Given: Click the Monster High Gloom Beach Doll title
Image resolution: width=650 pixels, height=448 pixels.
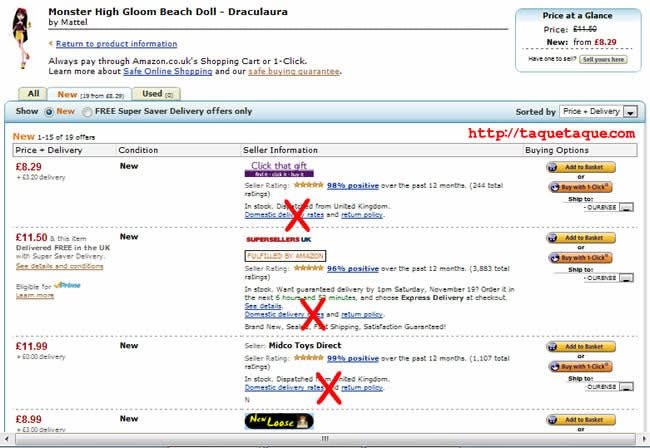Looking at the screenshot, I should pos(168,12).
